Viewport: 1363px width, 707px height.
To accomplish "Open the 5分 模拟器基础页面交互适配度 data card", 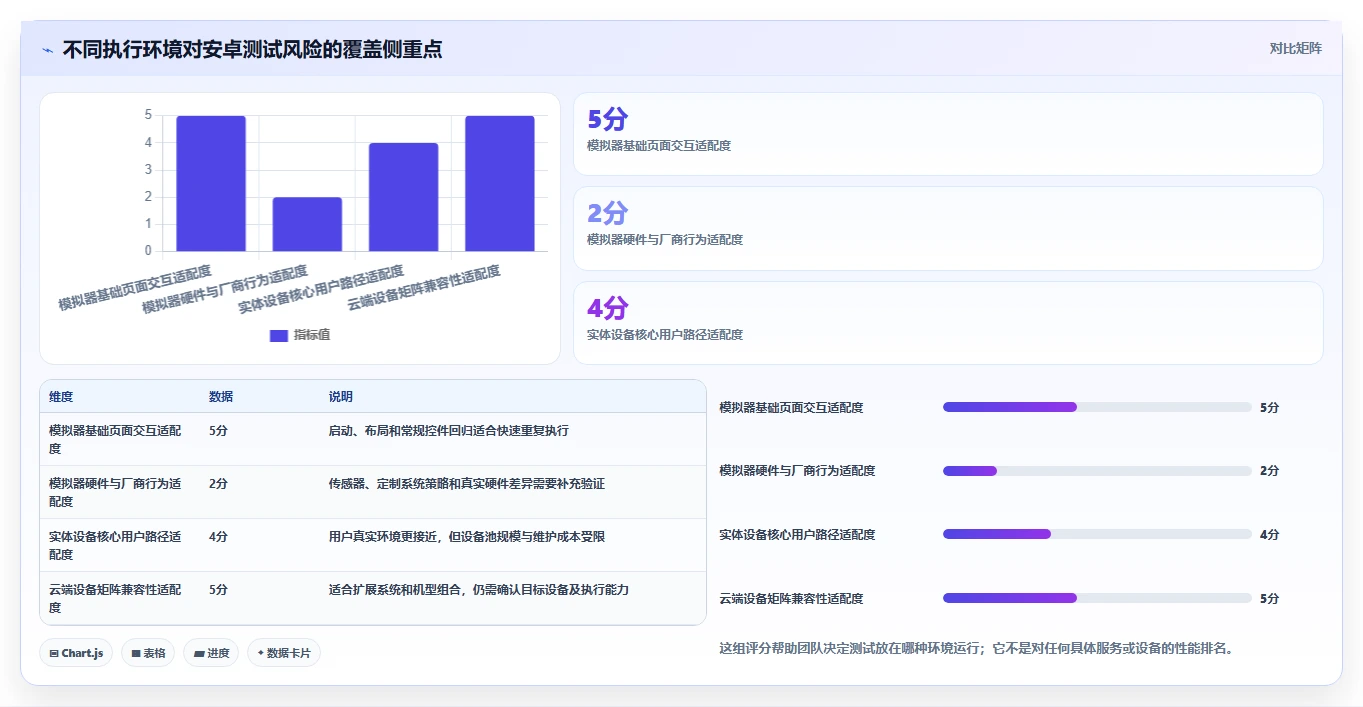I will coord(948,134).
